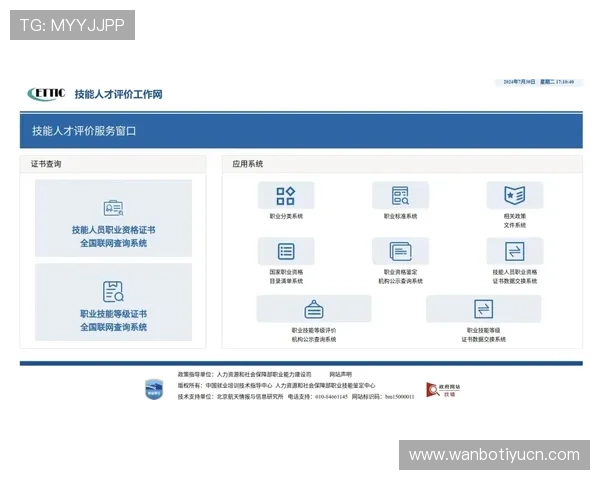Click the 技术支持单位 footer line
The width and height of the screenshot is (600, 480).
295,397
